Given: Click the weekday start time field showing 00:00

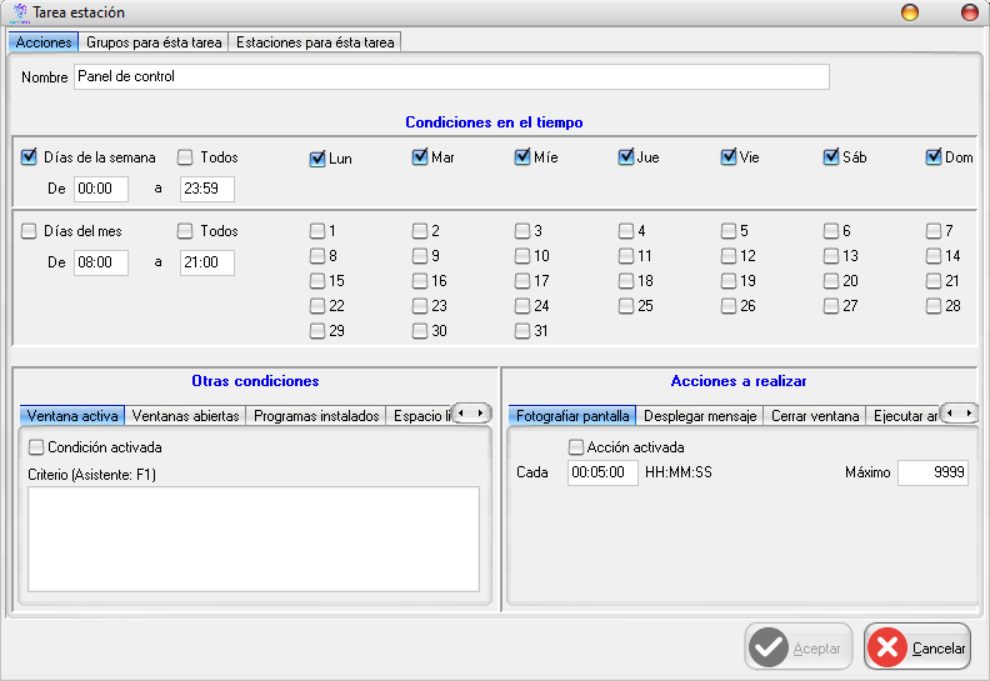Looking at the screenshot, I should click(101, 189).
